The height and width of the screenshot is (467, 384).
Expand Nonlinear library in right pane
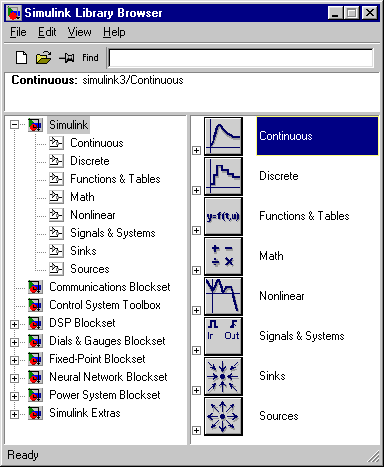[x=197, y=310]
